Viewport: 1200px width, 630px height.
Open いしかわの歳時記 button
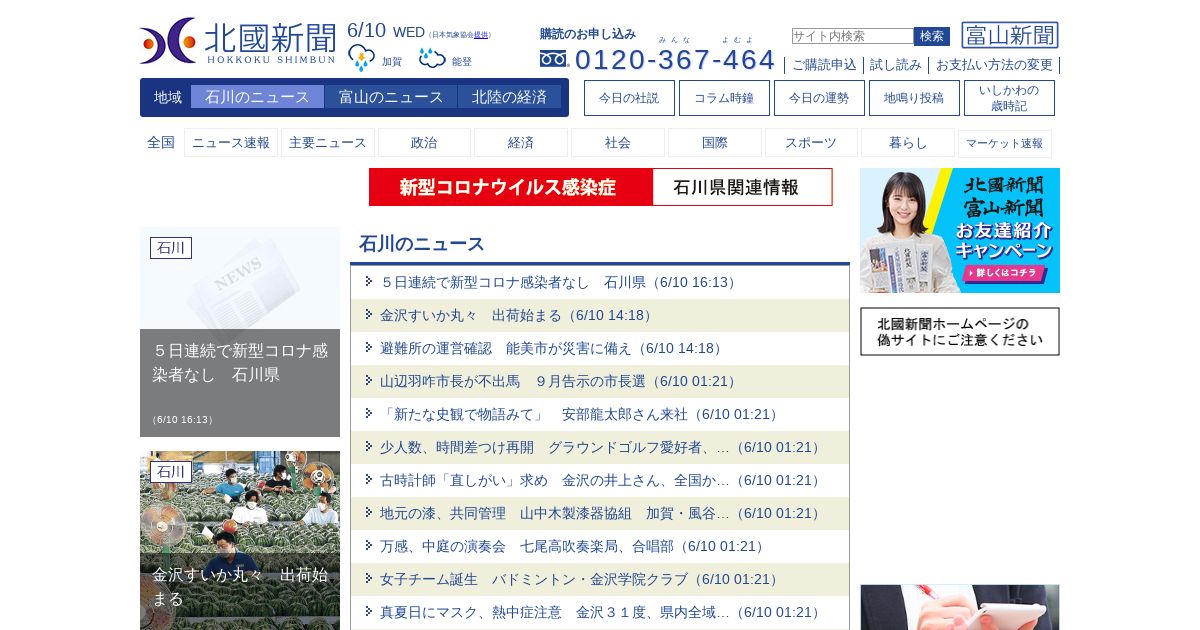point(1009,98)
